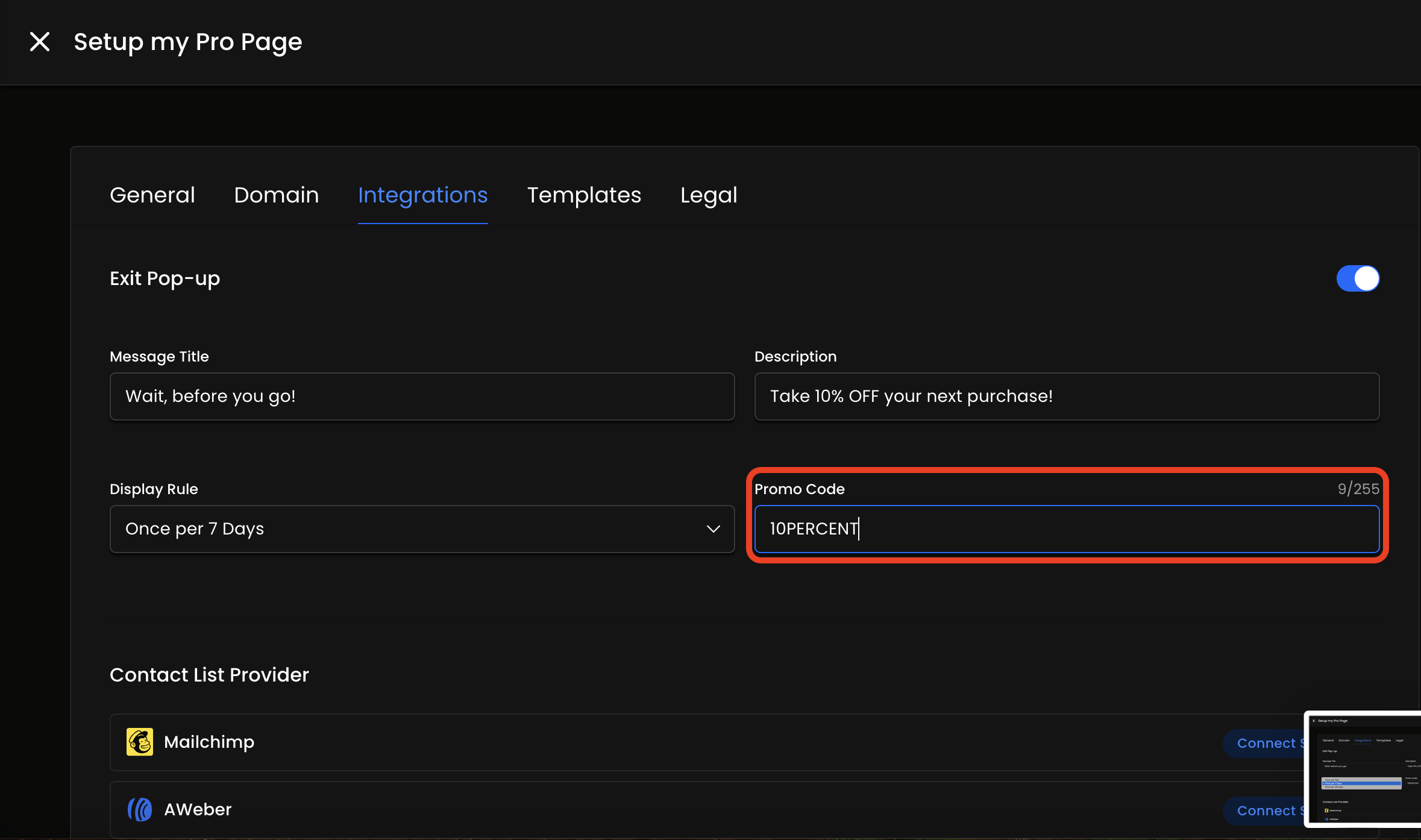The width and height of the screenshot is (1421, 840).
Task: Close the Setup my Pro Page dialog
Action: point(40,42)
